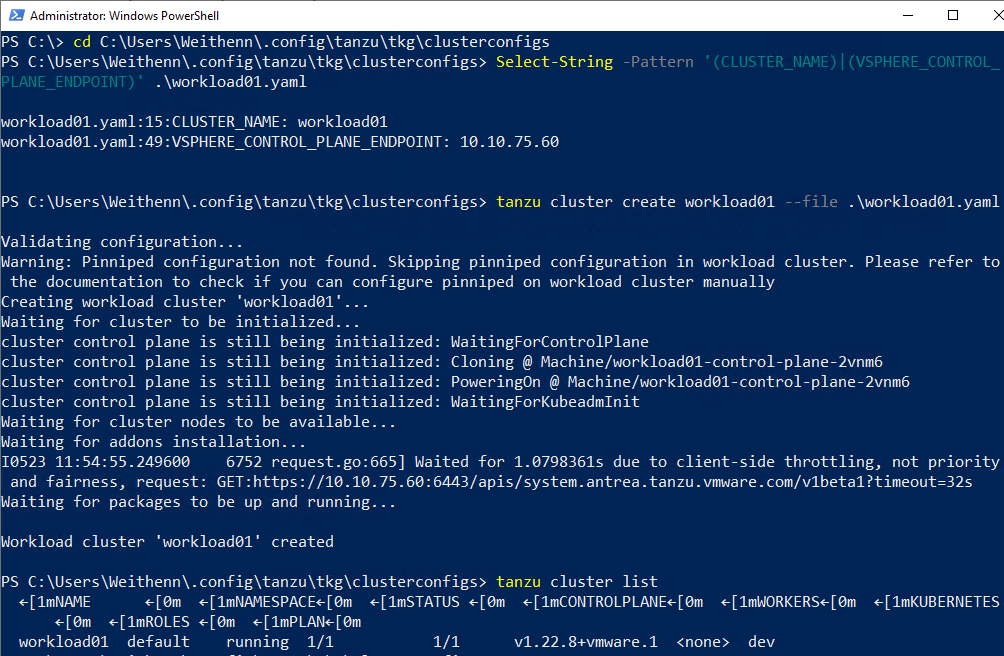Click the '.\workload01.yaml' argument after the pattern
Viewport: 1004px width, 656px height.
click(231, 82)
